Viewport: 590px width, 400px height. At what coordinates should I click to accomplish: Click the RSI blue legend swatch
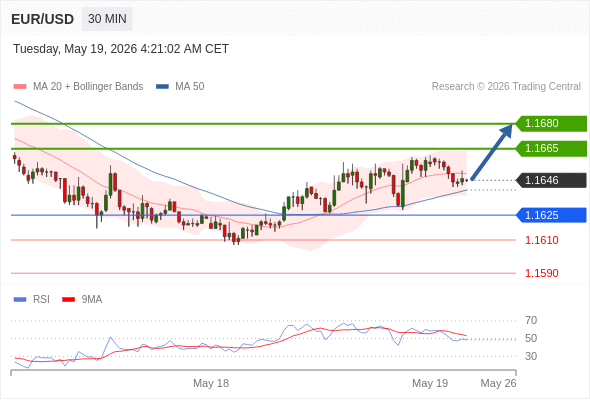tap(20, 300)
